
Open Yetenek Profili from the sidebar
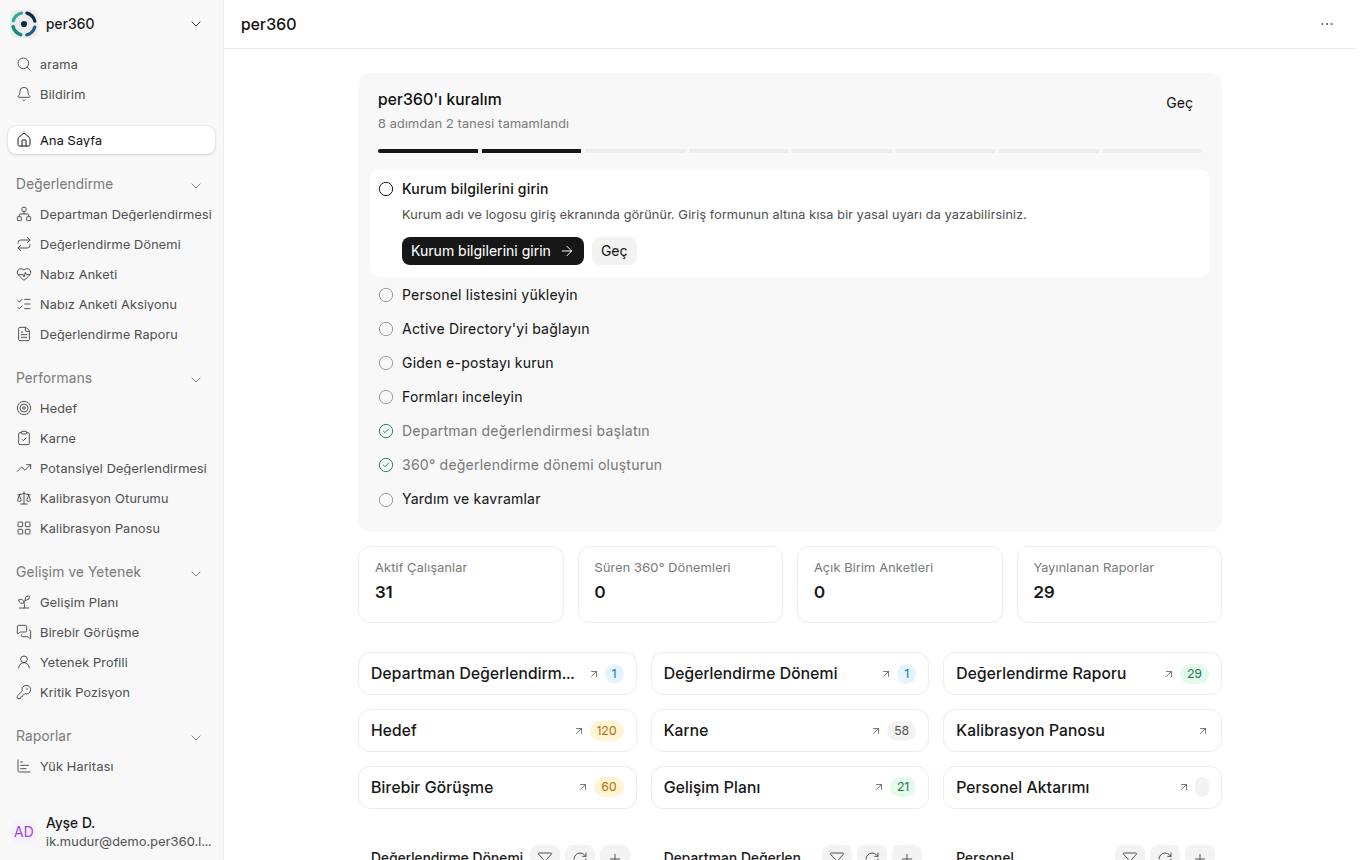point(111,663)
